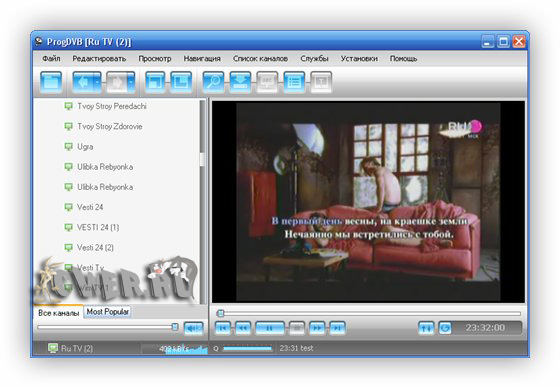The height and width of the screenshot is (388, 560).
Task: Select the Vesti 24 channel
Action: (90, 207)
